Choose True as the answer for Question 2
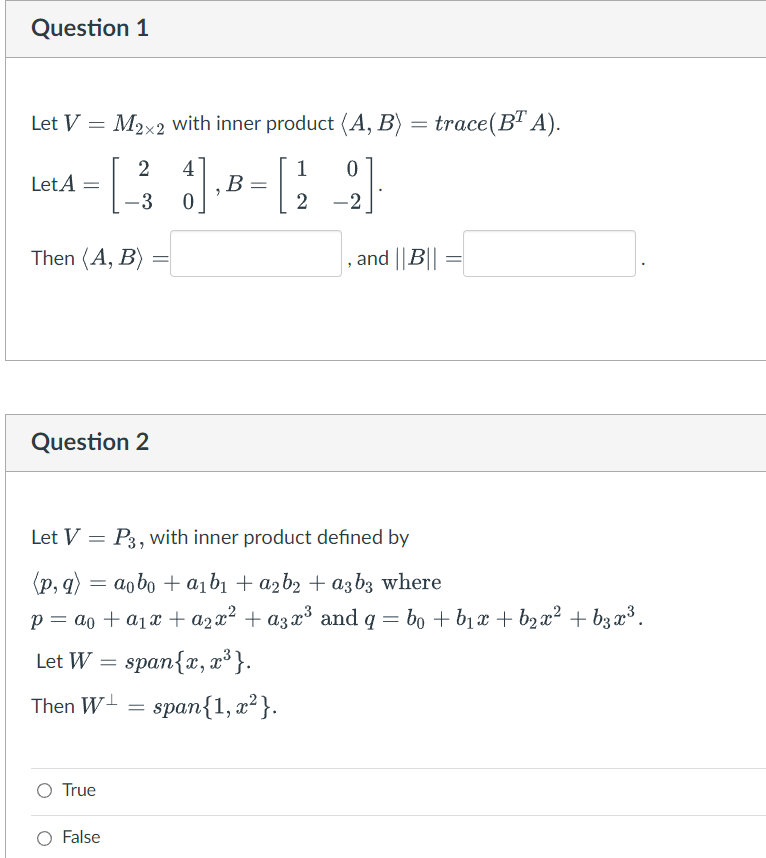Image resolution: width=766 pixels, height=858 pixels. (44, 790)
